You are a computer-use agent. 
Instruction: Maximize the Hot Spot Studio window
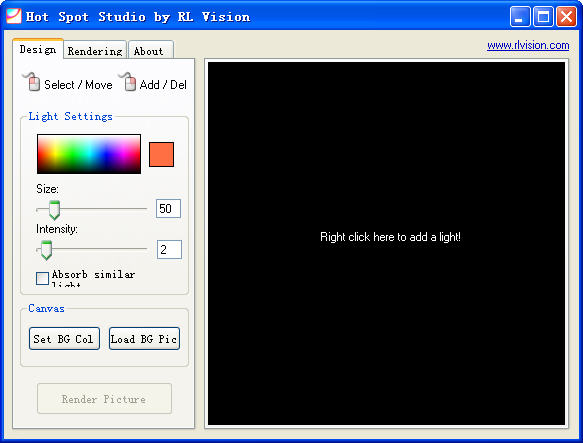click(543, 17)
